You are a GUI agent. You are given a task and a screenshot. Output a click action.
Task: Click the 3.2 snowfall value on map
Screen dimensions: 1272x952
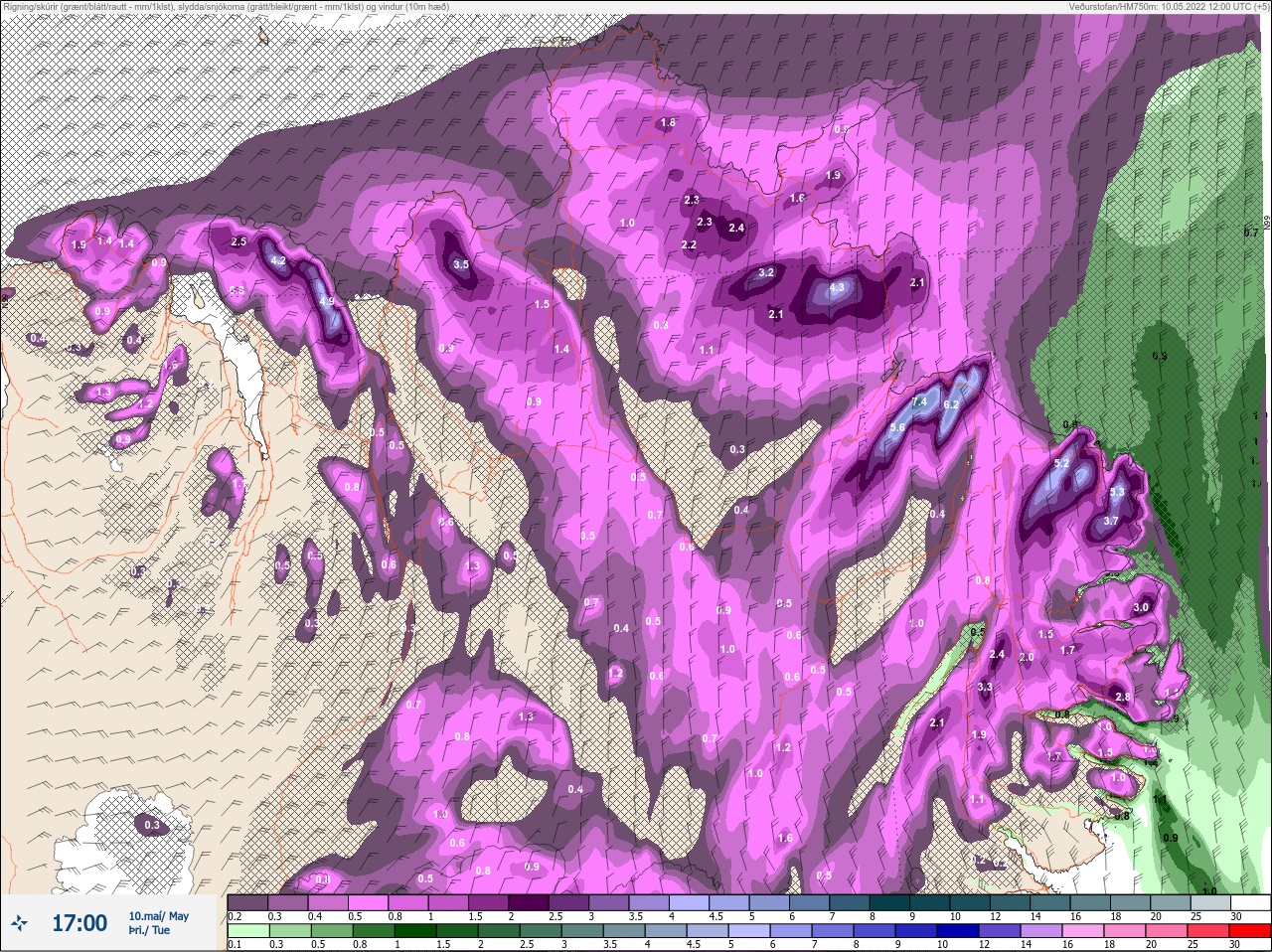tap(766, 272)
